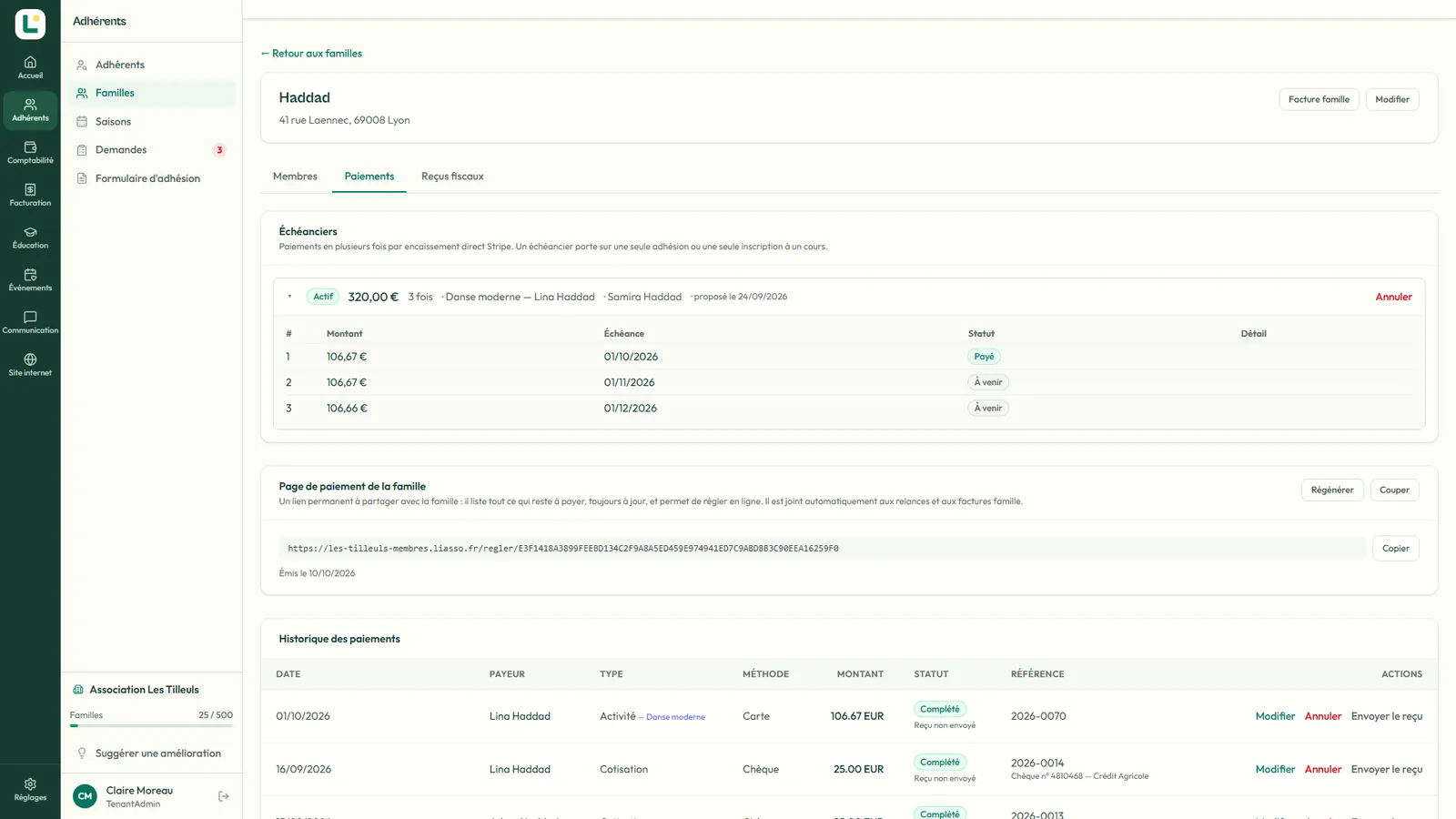Image resolution: width=1456 pixels, height=819 pixels.
Task: Click Annuler for payment 2026-0070
Action: pos(1323,716)
